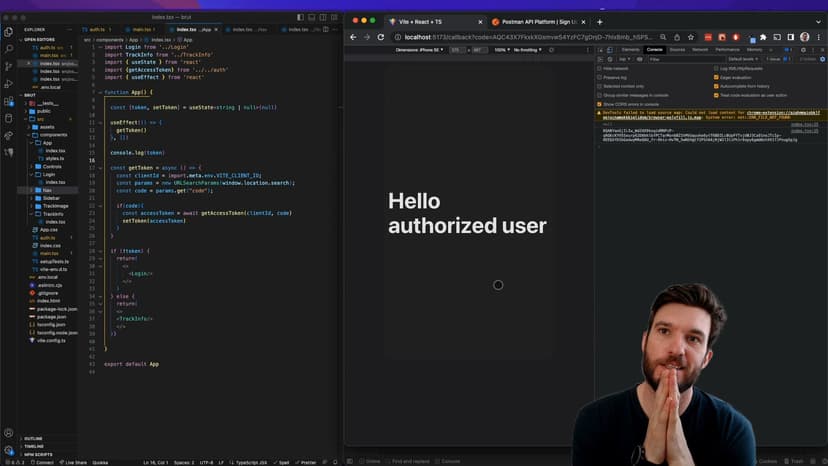
Task: Click the Accounts icon in activity bar
Action: [x=9, y=433]
